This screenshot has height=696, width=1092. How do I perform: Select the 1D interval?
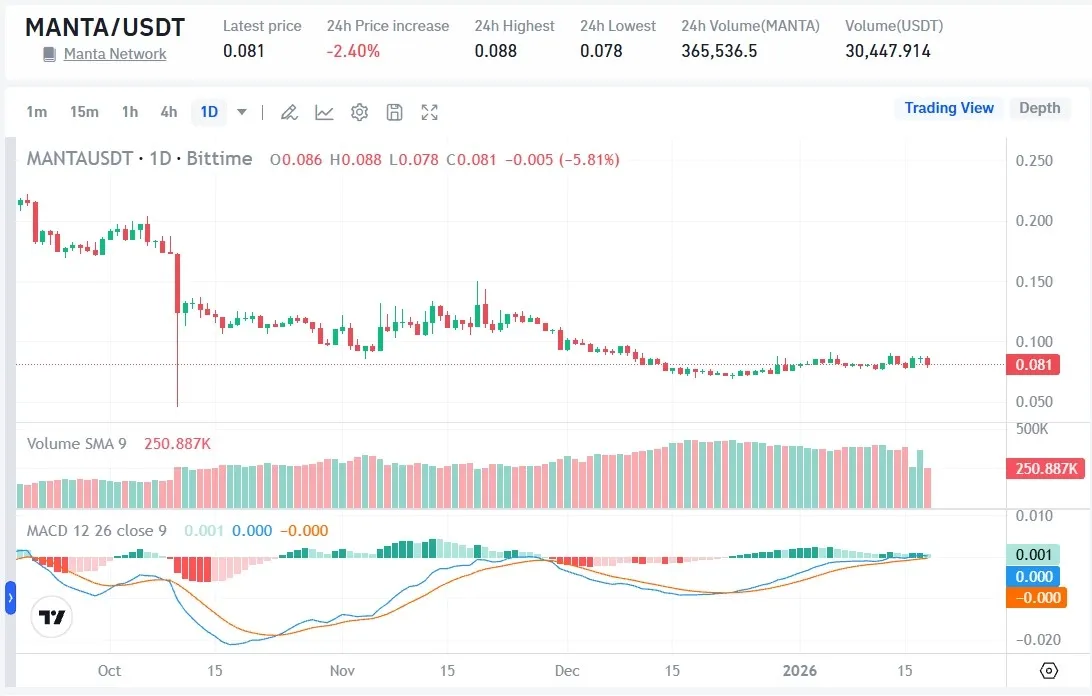[x=208, y=112]
